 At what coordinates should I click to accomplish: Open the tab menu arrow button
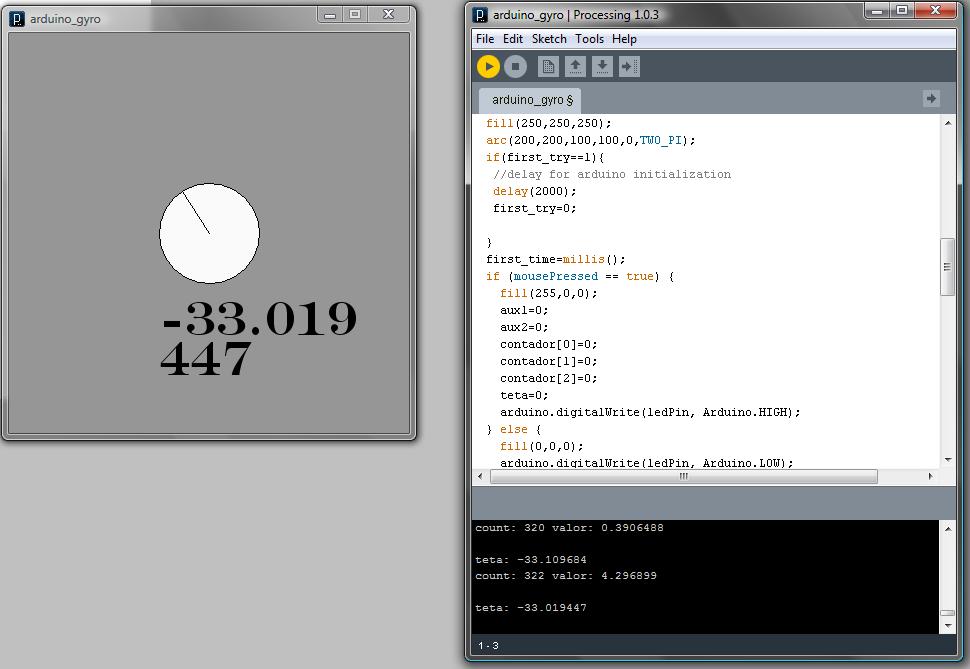(x=931, y=98)
